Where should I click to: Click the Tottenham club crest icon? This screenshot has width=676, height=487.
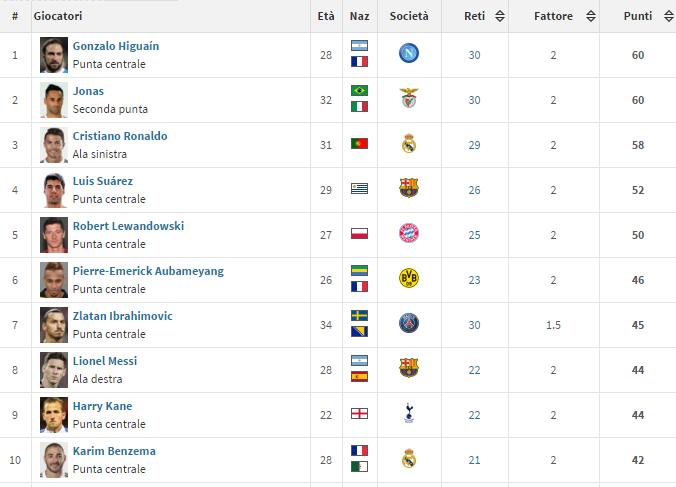[408, 414]
